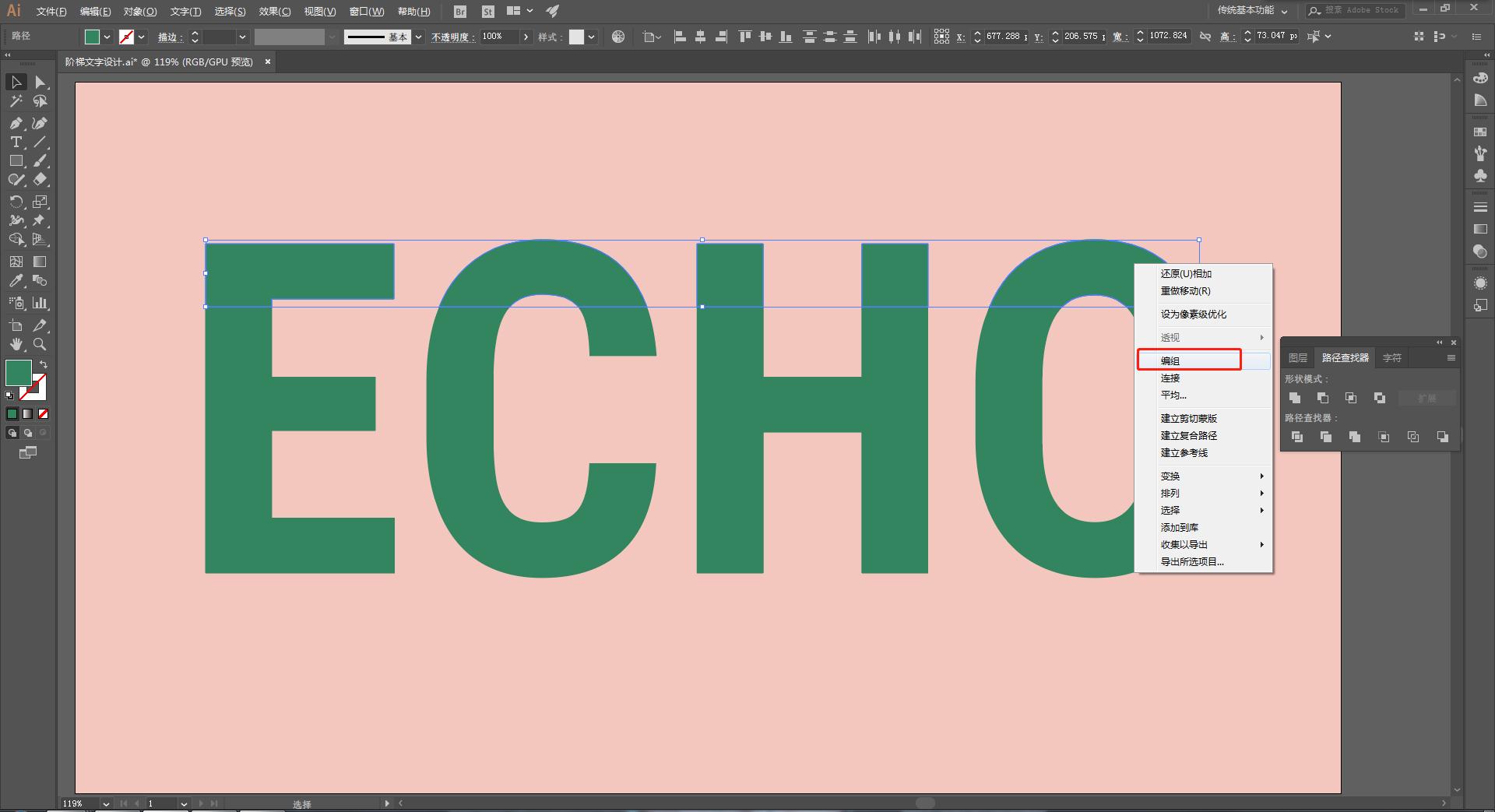Click Minus Back in the Pathfinder panel
This screenshot has width=1495, height=812.
(1443, 437)
